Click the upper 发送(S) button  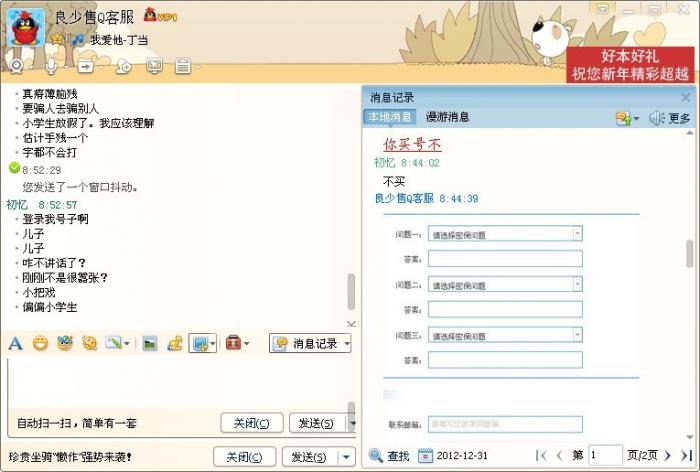click(x=317, y=423)
